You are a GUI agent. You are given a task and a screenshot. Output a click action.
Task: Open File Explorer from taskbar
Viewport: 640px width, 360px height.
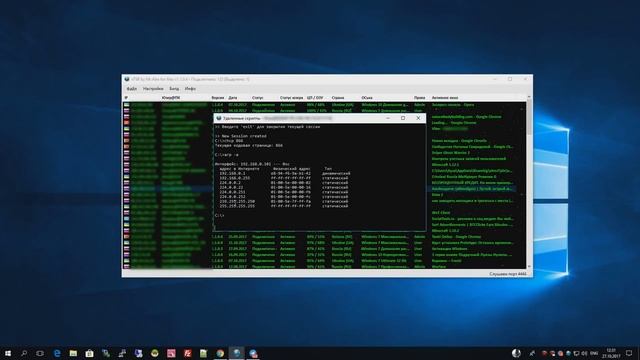click(x=73, y=353)
